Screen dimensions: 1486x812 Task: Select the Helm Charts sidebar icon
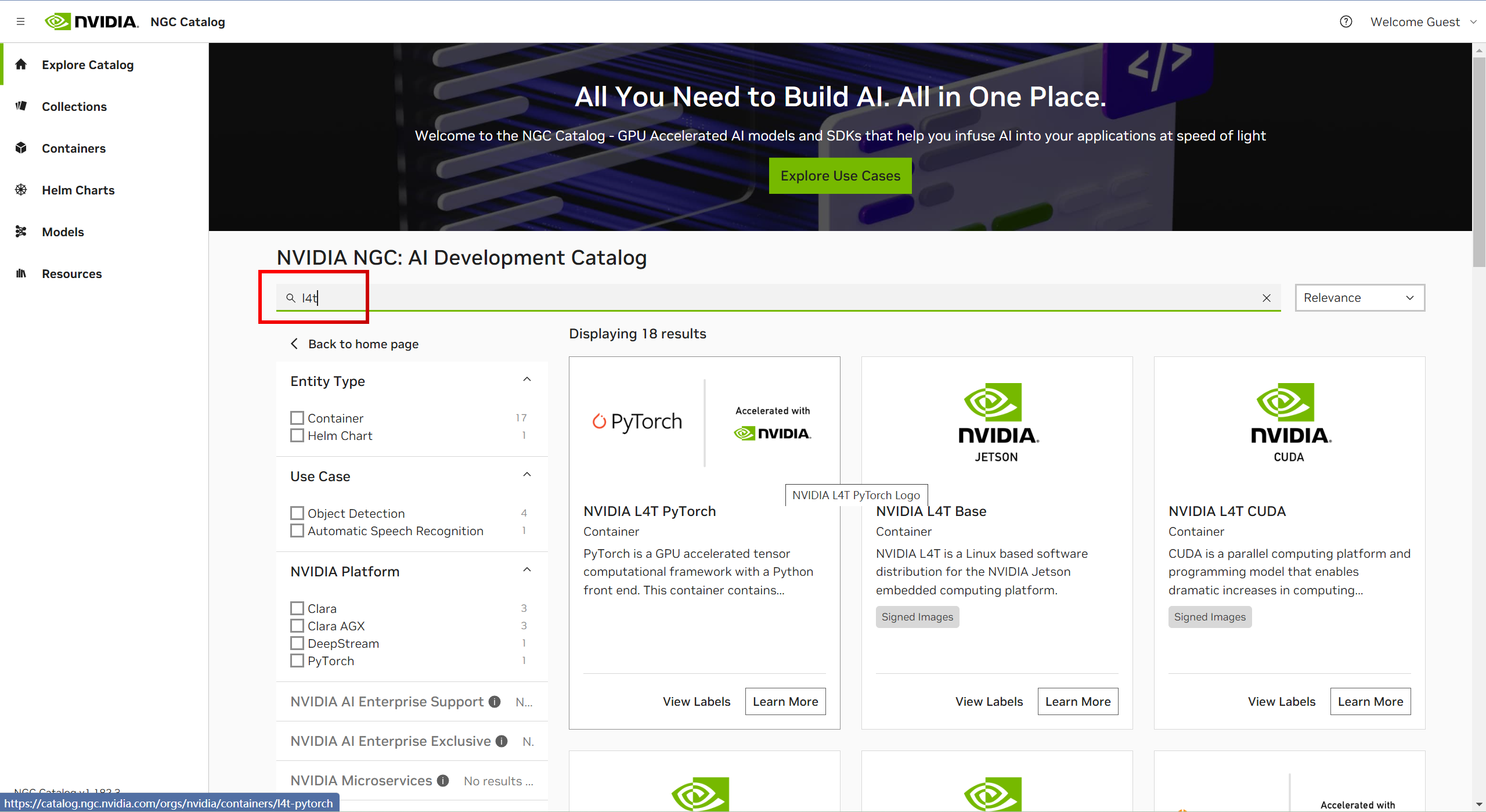[21, 190]
